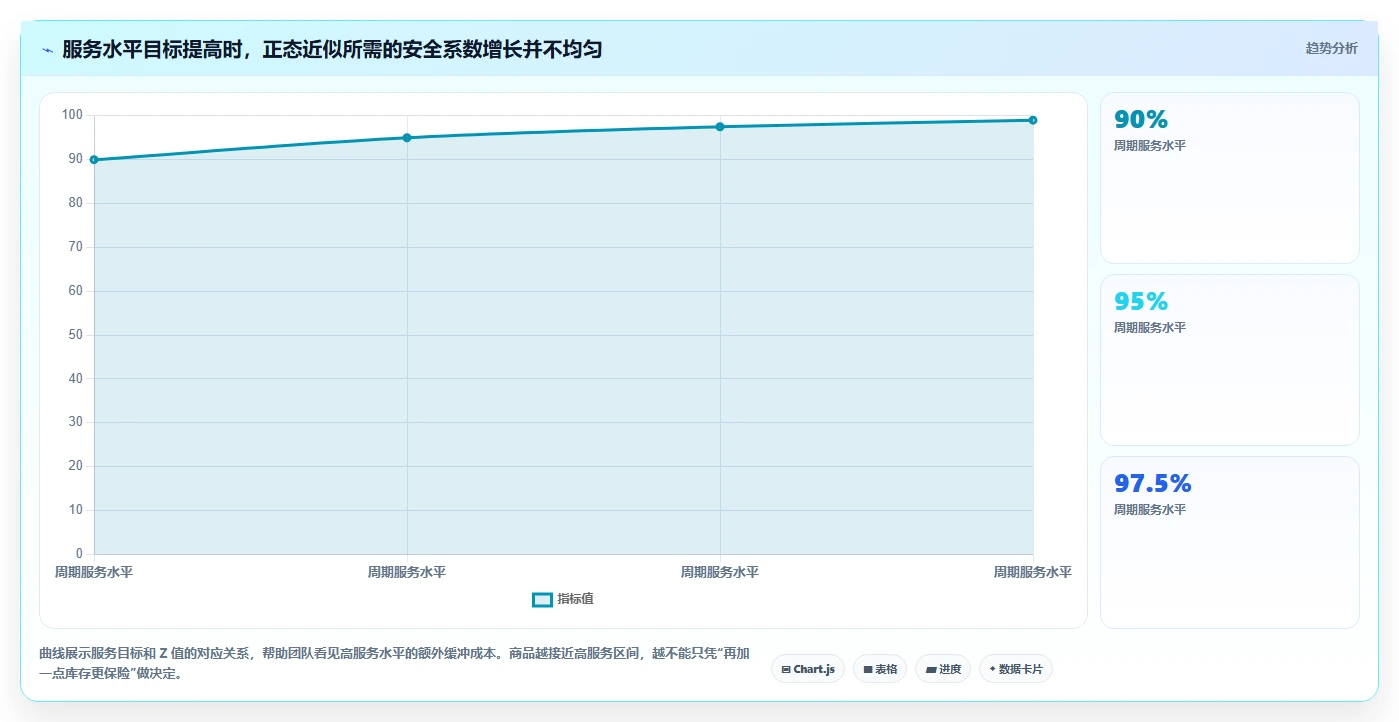Click 周期服务水平 label under 95%

(x=1150, y=328)
